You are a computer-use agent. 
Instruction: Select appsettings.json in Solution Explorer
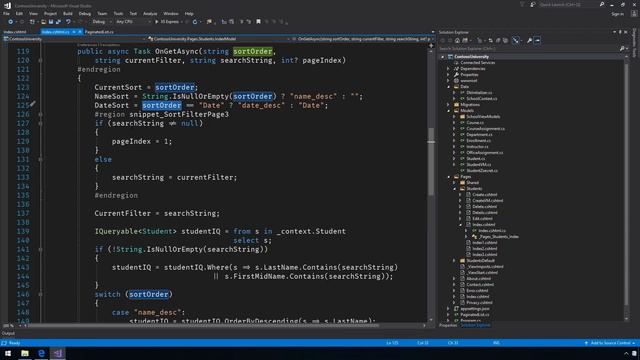tap(475, 309)
